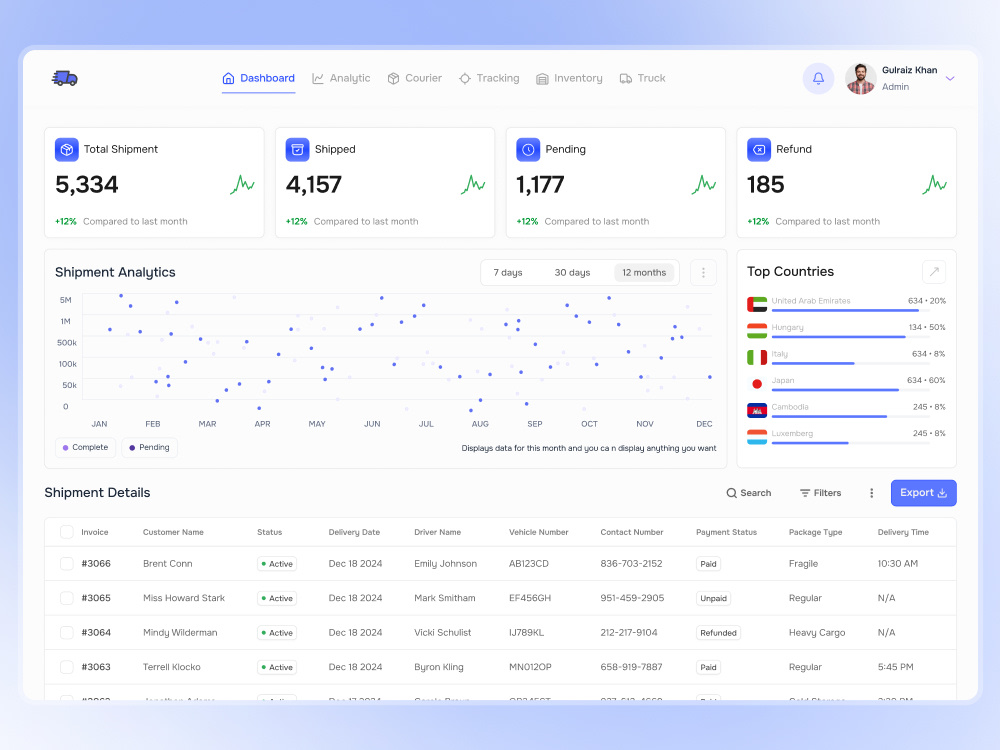Click the Search magnifier icon
This screenshot has width=1000, height=750.
point(732,493)
